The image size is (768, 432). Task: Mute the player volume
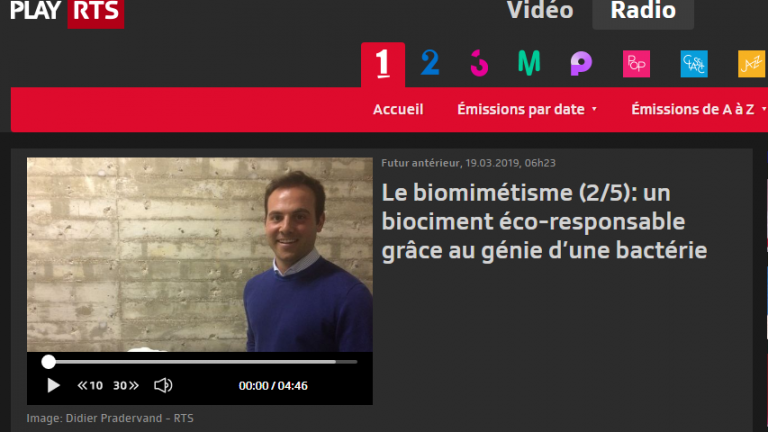(x=163, y=385)
